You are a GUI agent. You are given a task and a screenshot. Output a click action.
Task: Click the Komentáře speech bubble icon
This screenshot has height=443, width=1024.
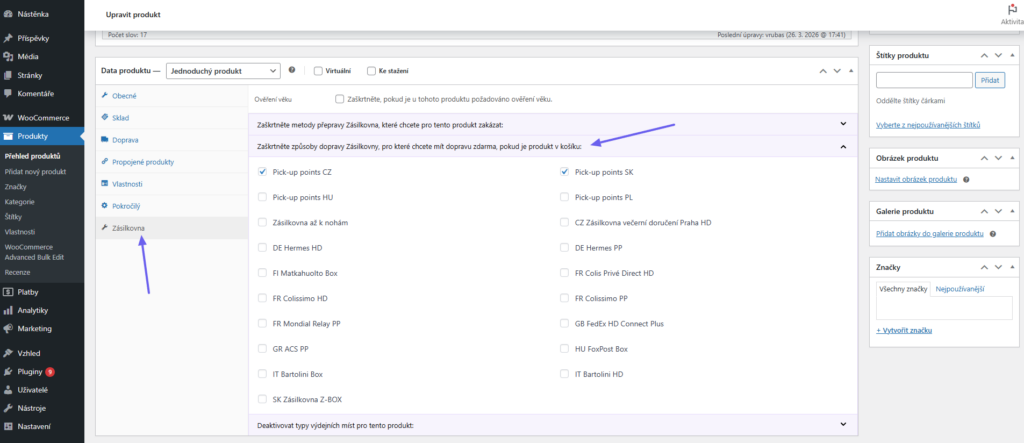coord(8,93)
